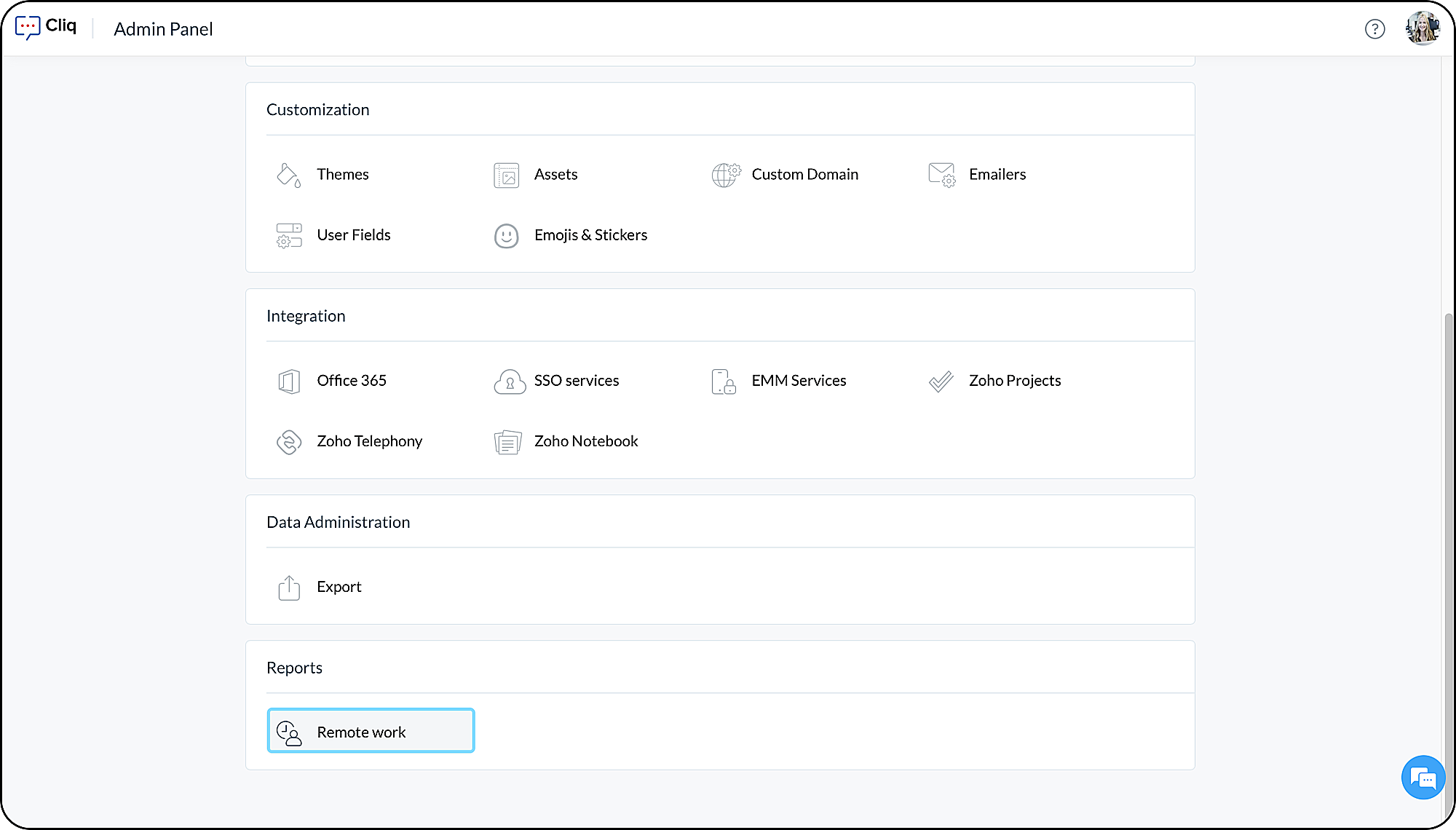The width and height of the screenshot is (1456, 830).
Task: Click the Office 365 icon
Action: (x=288, y=381)
